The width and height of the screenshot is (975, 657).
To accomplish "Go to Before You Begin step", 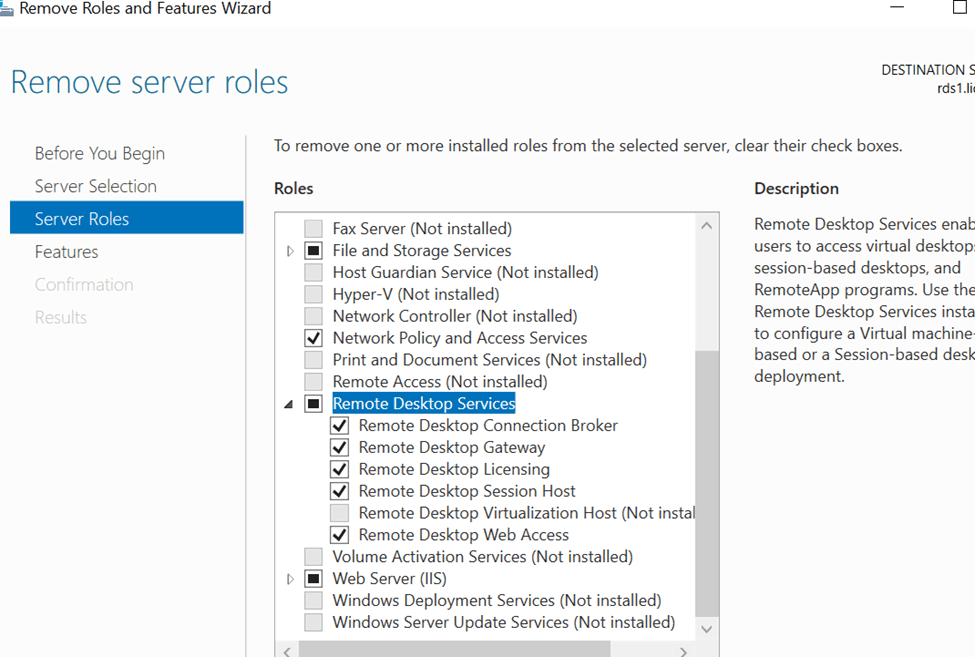I will click(99, 153).
